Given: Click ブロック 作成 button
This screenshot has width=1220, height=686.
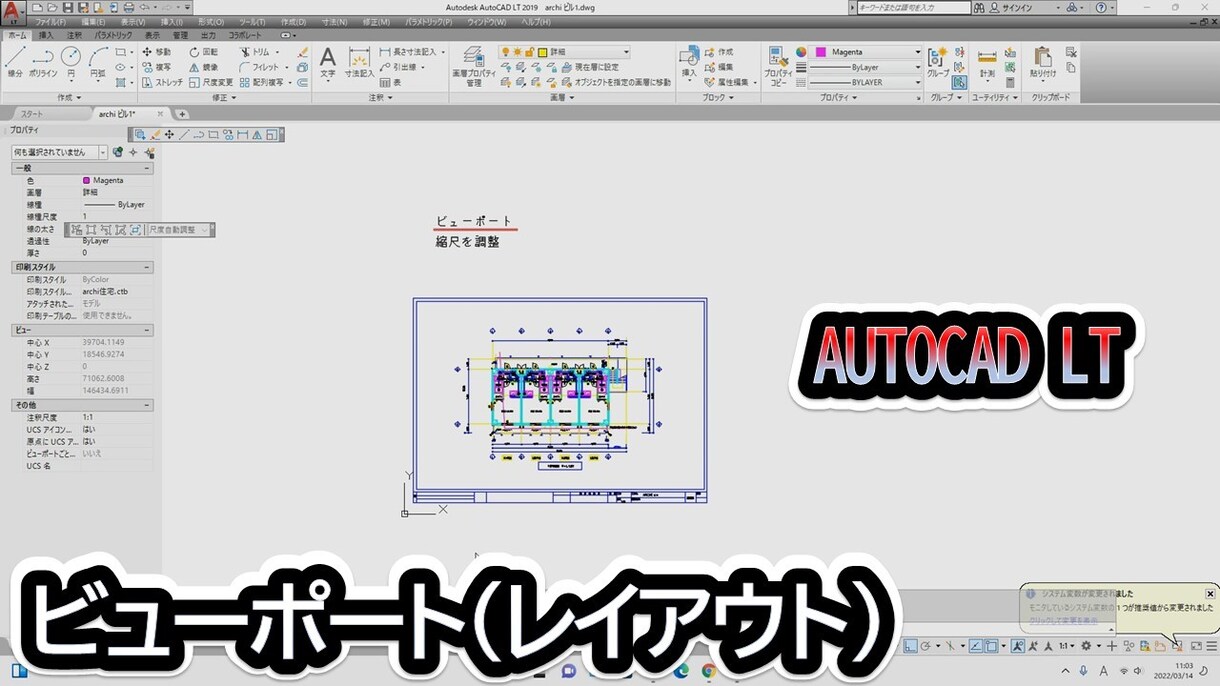Looking at the screenshot, I should click(x=718, y=52).
